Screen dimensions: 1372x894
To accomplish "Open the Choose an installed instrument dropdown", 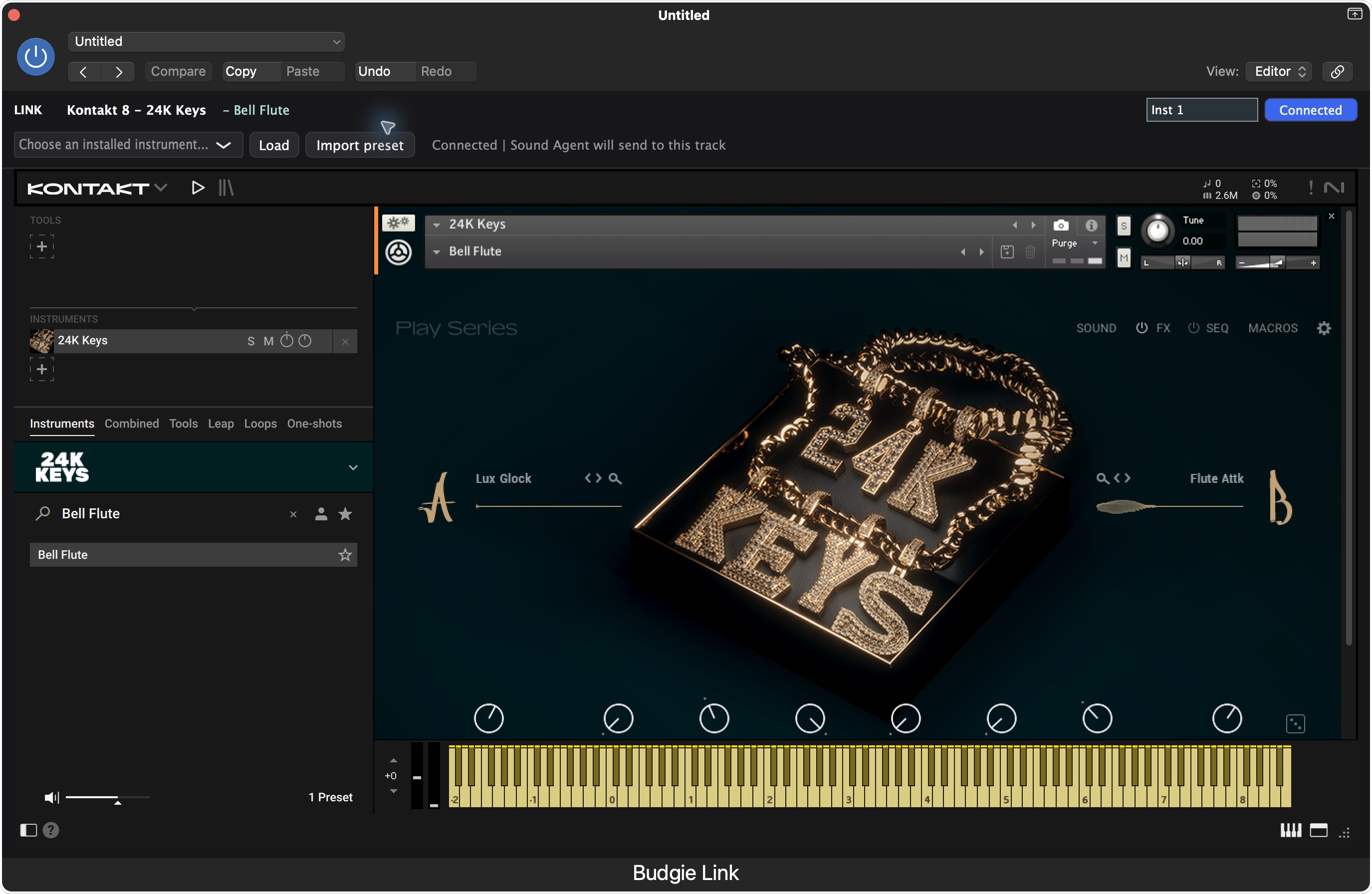I will coord(129,145).
